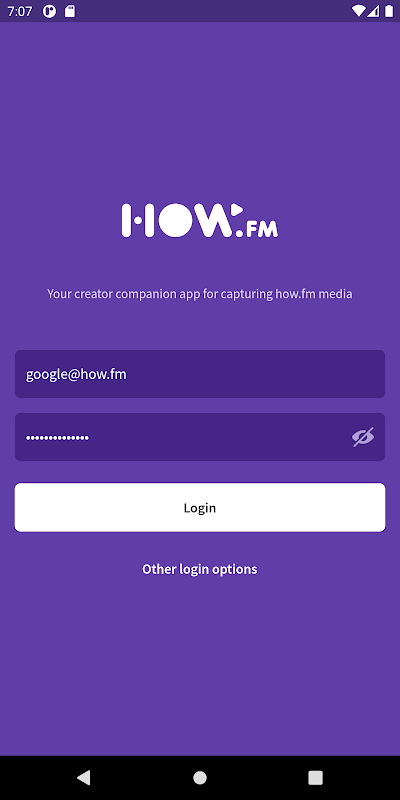
Task: Tap the 7:07 clock in status bar
Action: click(20, 11)
